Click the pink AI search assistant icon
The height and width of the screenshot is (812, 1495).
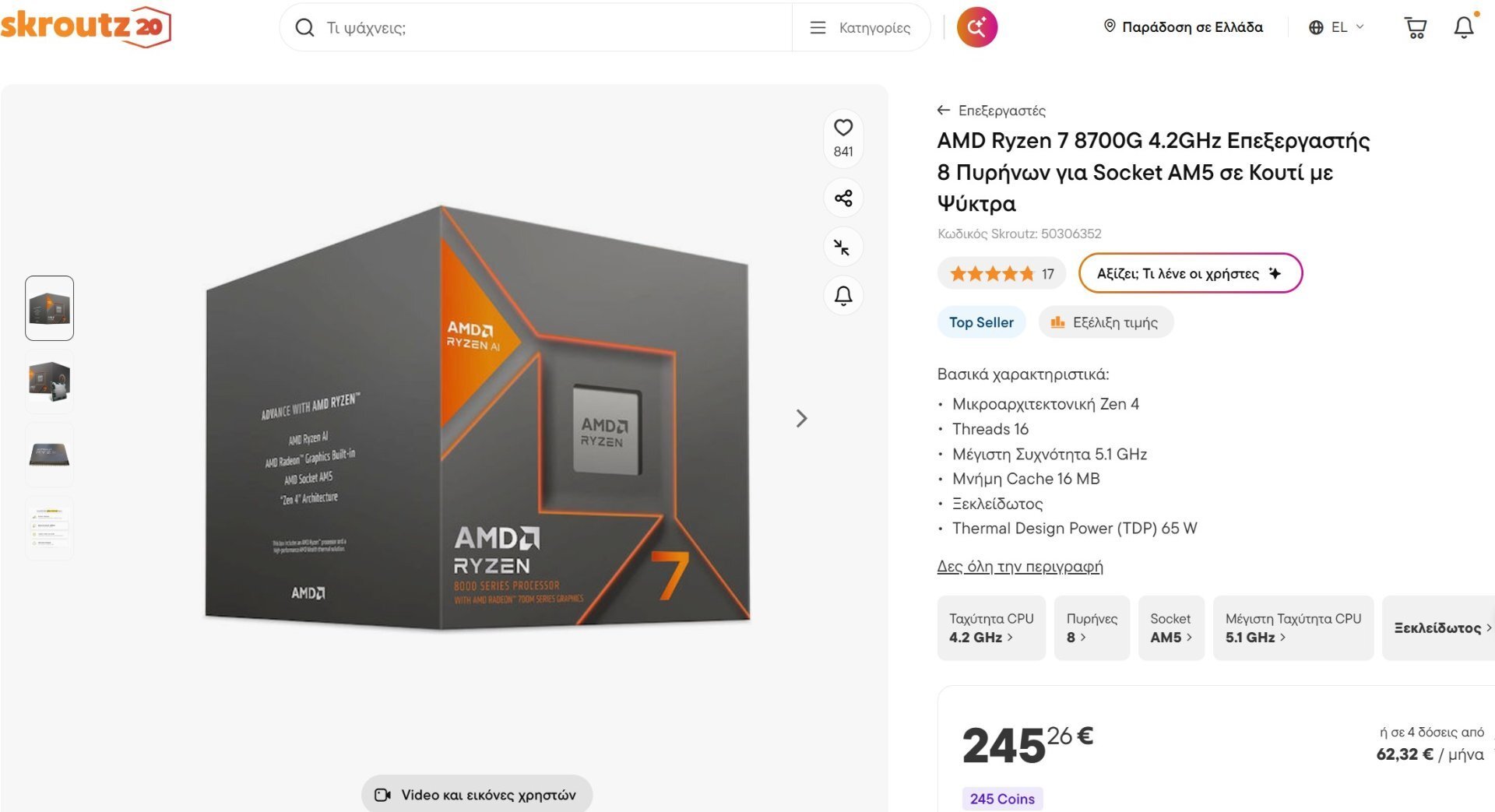[977, 27]
